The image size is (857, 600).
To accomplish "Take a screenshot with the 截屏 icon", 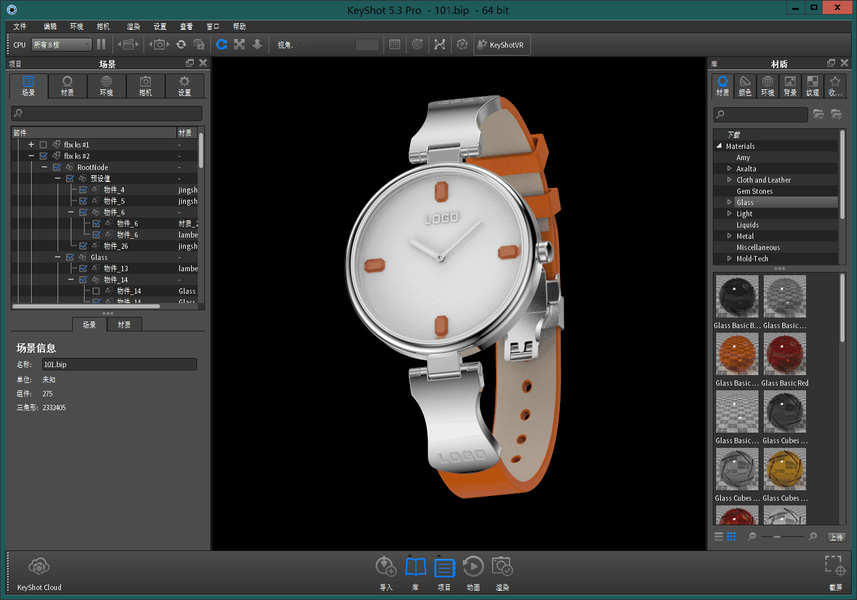I will pyautogui.click(x=834, y=567).
